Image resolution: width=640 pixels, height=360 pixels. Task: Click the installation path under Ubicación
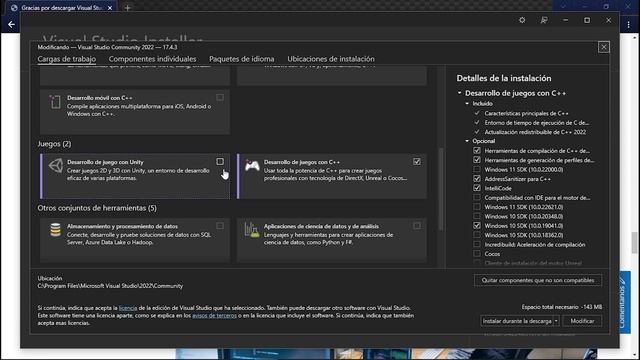coord(110,286)
